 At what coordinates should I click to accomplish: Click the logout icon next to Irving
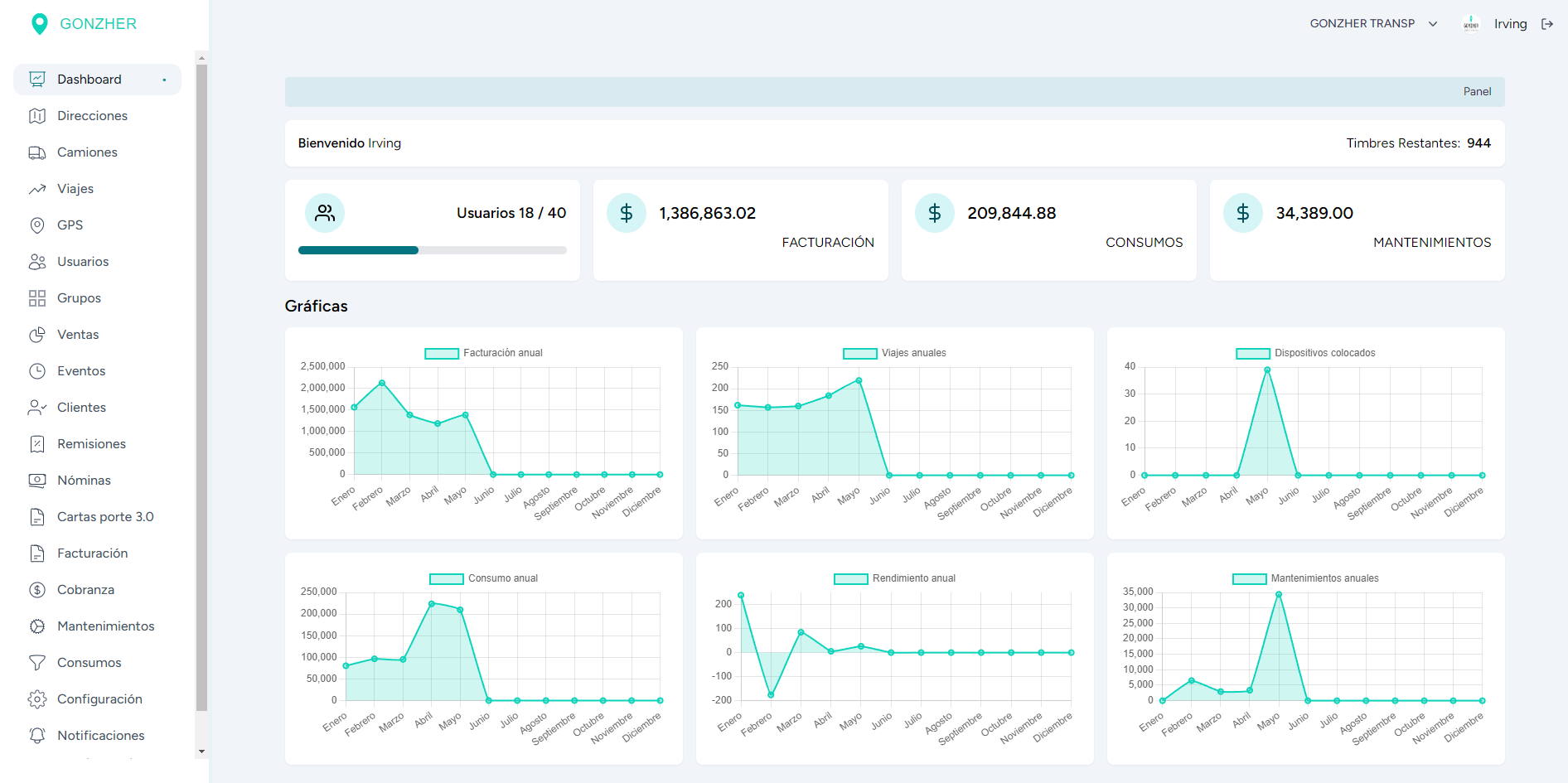[x=1546, y=24]
